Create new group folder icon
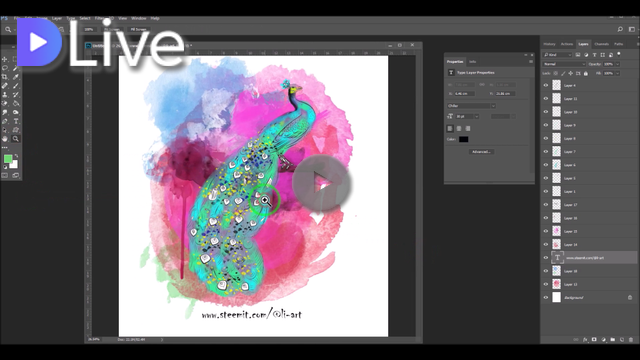The height and width of the screenshot is (360, 640). pos(613,340)
